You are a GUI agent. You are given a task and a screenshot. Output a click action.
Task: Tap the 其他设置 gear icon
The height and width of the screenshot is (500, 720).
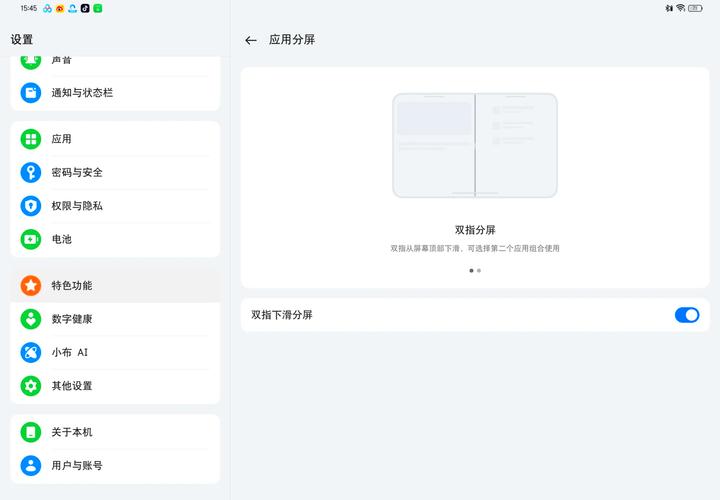pyautogui.click(x=31, y=386)
